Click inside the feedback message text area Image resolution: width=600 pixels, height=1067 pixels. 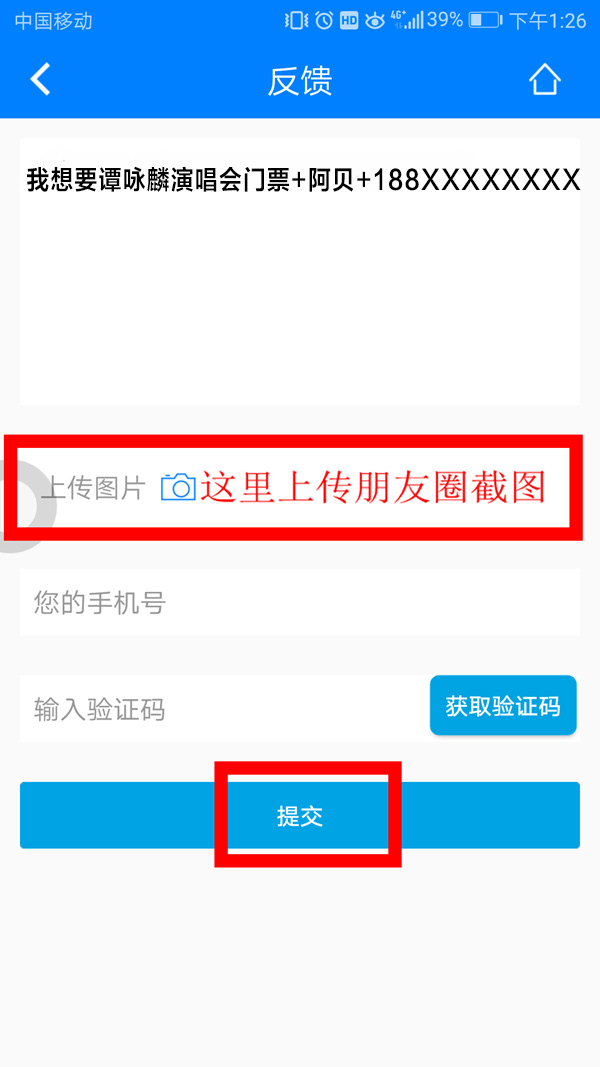299,272
